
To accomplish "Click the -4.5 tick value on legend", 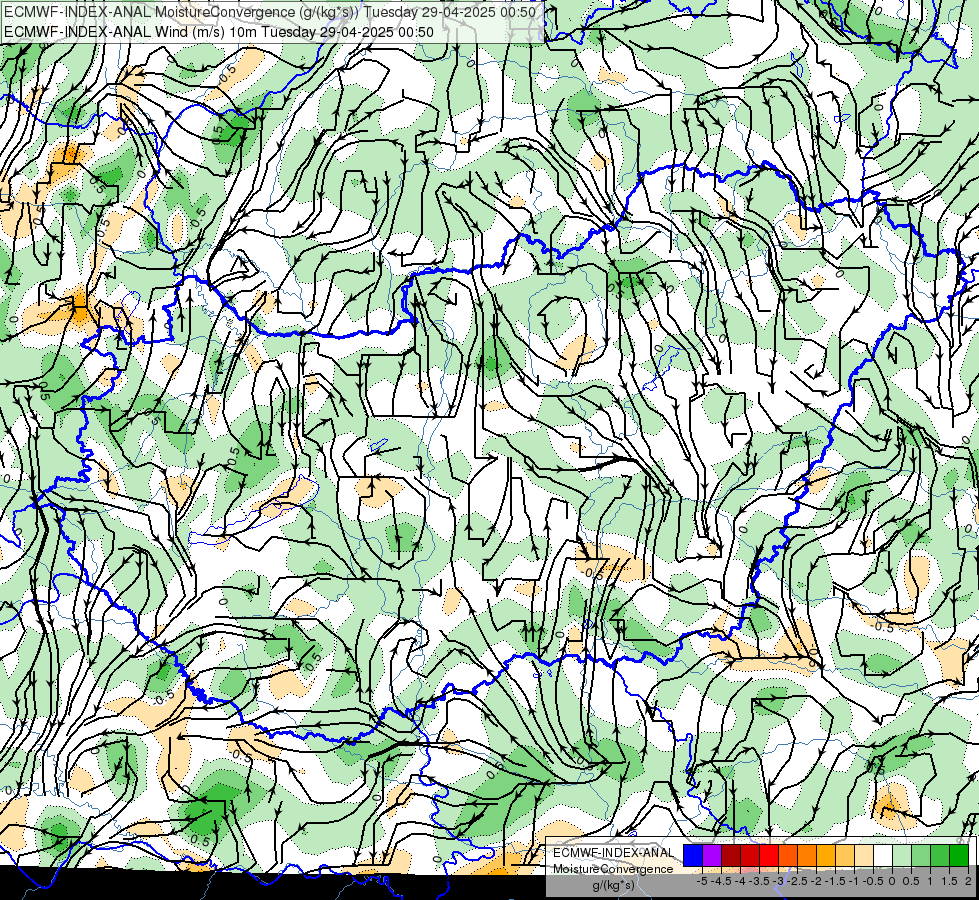I will pos(722,881).
